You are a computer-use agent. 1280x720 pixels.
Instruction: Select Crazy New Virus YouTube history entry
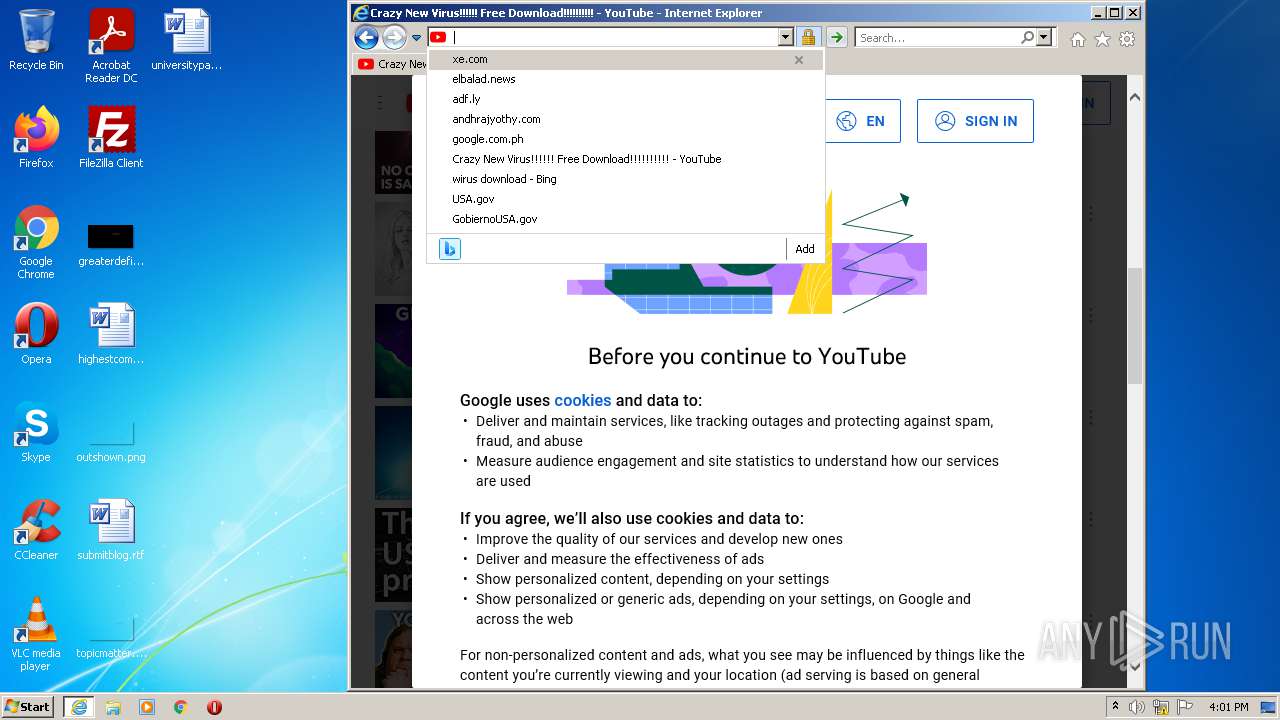[625, 159]
